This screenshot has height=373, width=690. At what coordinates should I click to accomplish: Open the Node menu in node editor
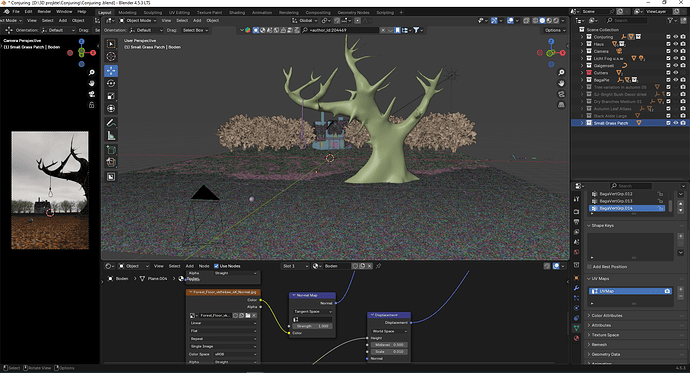coord(204,266)
